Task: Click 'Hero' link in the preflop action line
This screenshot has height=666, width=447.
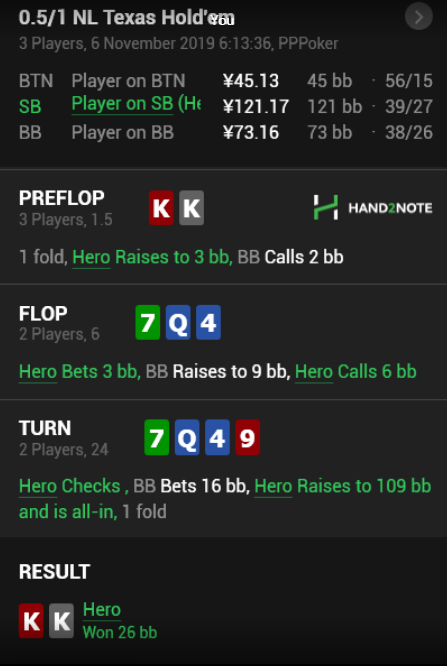Action: 91,257
